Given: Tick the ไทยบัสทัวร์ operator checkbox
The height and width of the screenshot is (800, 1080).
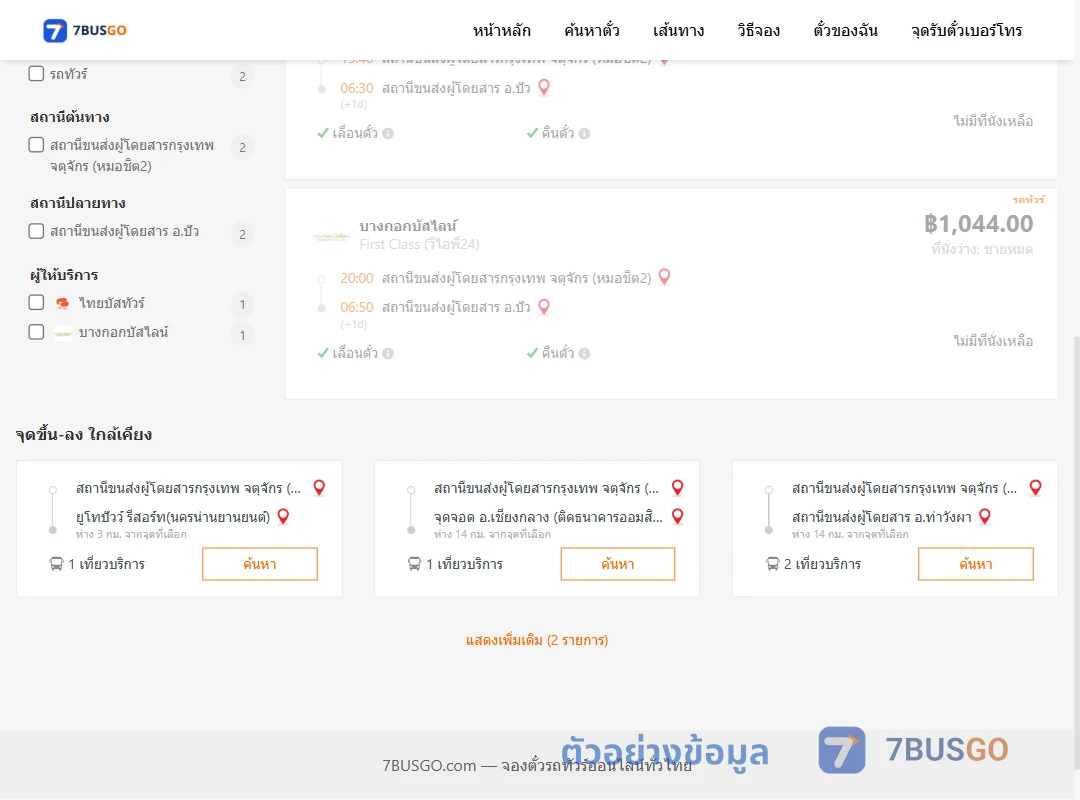Looking at the screenshot, I should (37, 302).
